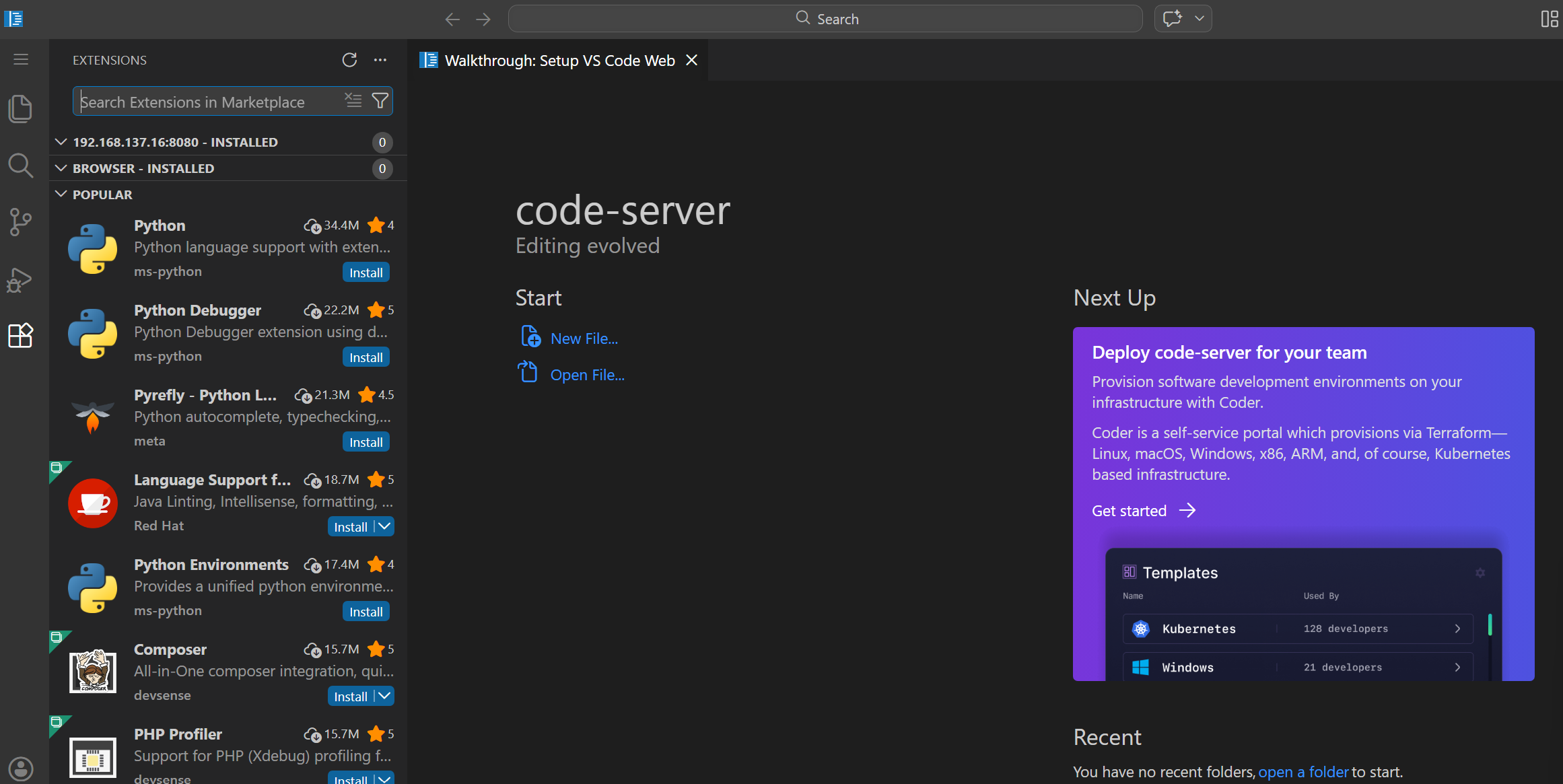Click the PHP Profiler extension logo
Viewport: 1563px width, 784px height.
(x=93, y=757)
